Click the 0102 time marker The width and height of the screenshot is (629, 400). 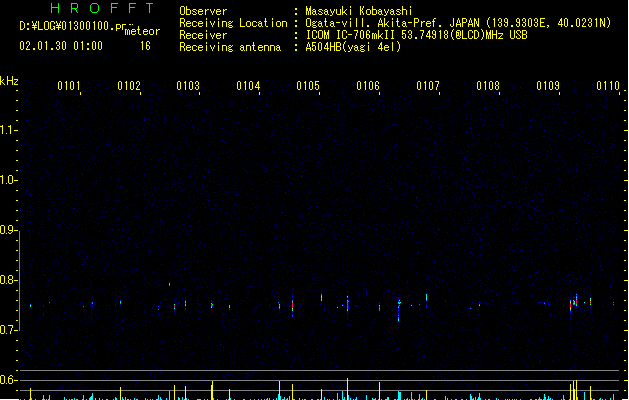click(129, 86)
